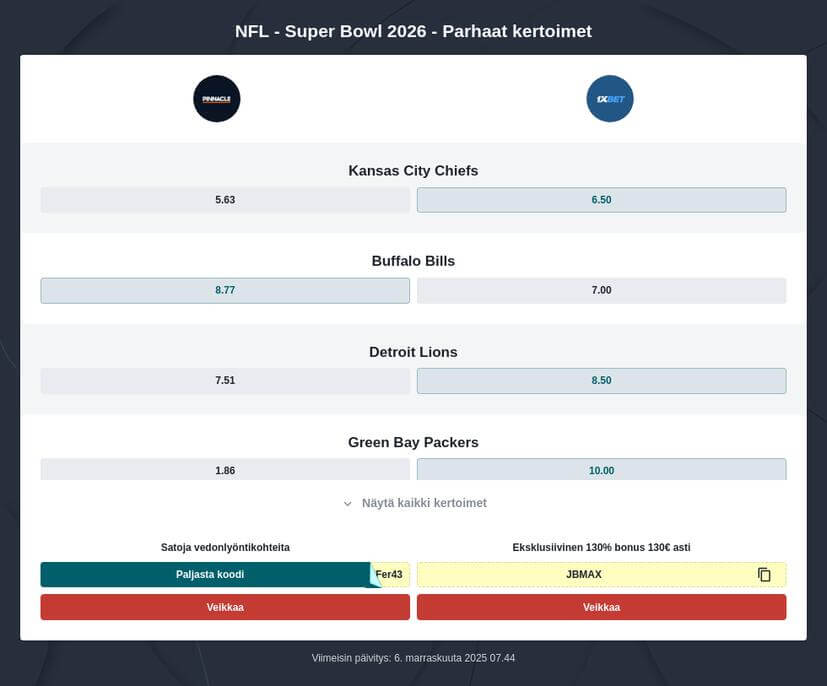Select 10.00 odds for Green Bay Packers
827x686 pixels.
tap(601, 469)
